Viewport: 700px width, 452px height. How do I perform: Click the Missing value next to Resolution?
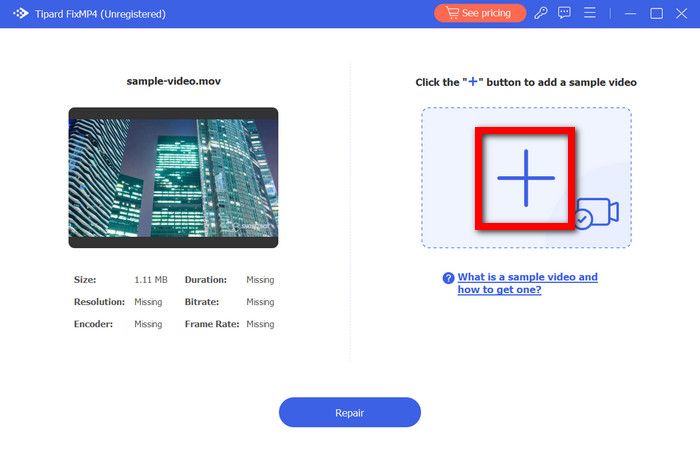[x=148, y=302]
